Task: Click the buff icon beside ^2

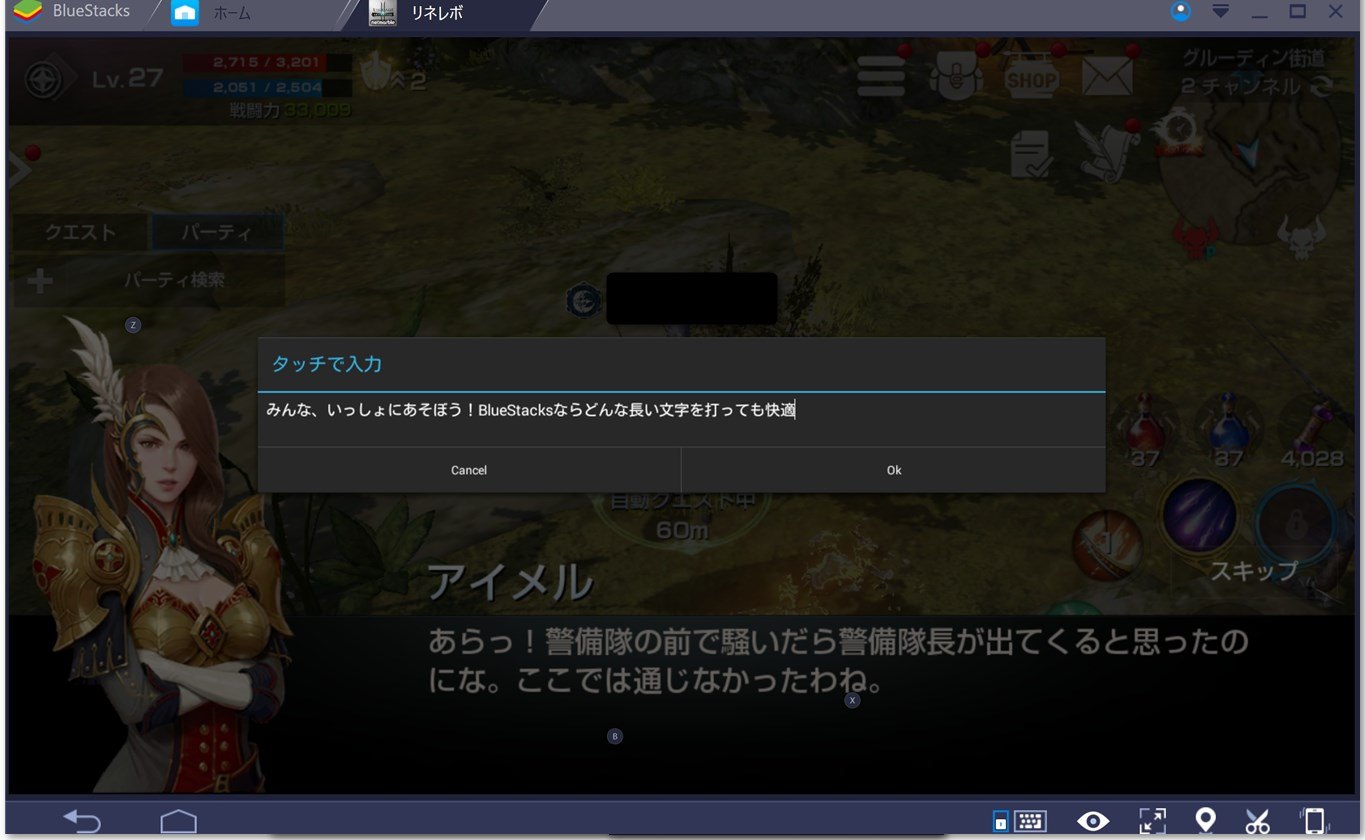Action: click(x=376, y=72)
